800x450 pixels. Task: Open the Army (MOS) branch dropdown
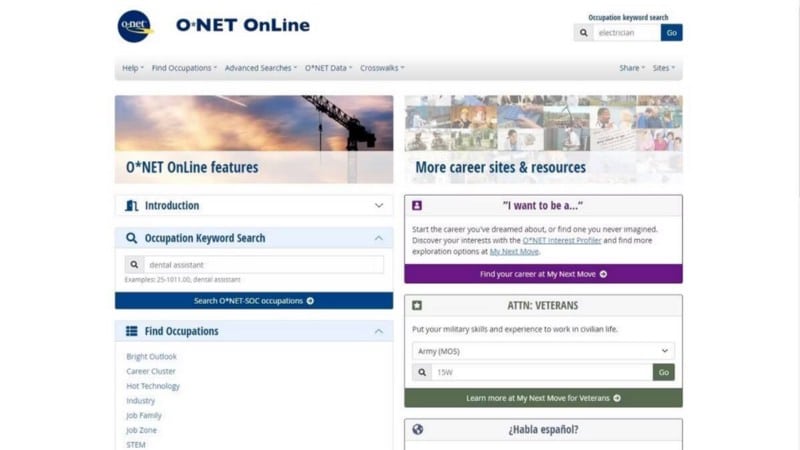(x=543, y=351)
